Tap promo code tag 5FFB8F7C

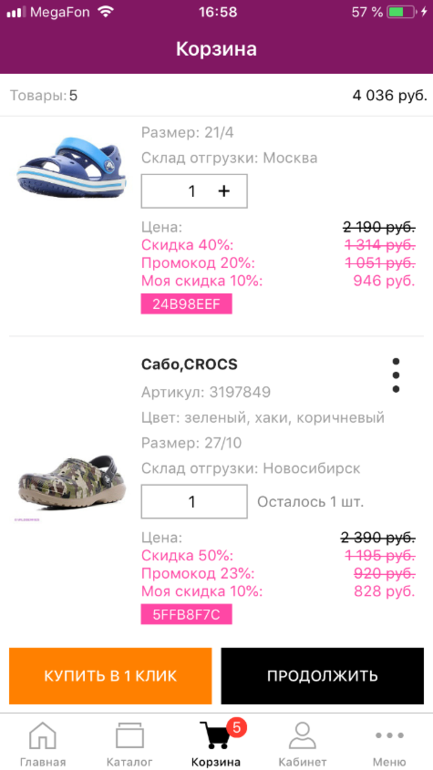[187, 614]
